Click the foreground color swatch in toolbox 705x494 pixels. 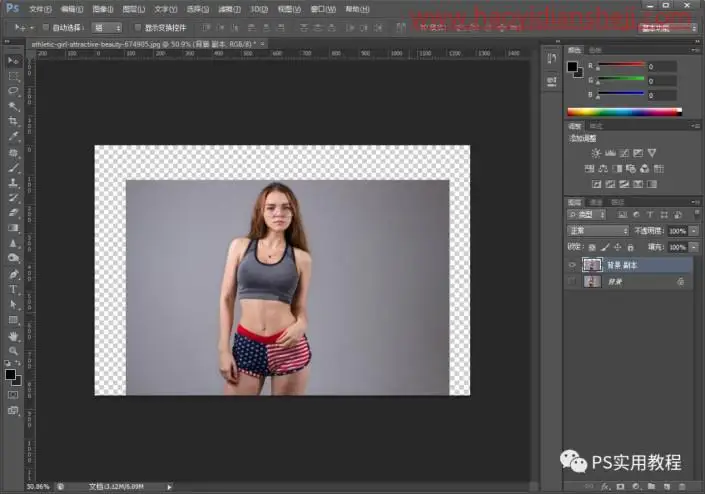tap(10, 375)
